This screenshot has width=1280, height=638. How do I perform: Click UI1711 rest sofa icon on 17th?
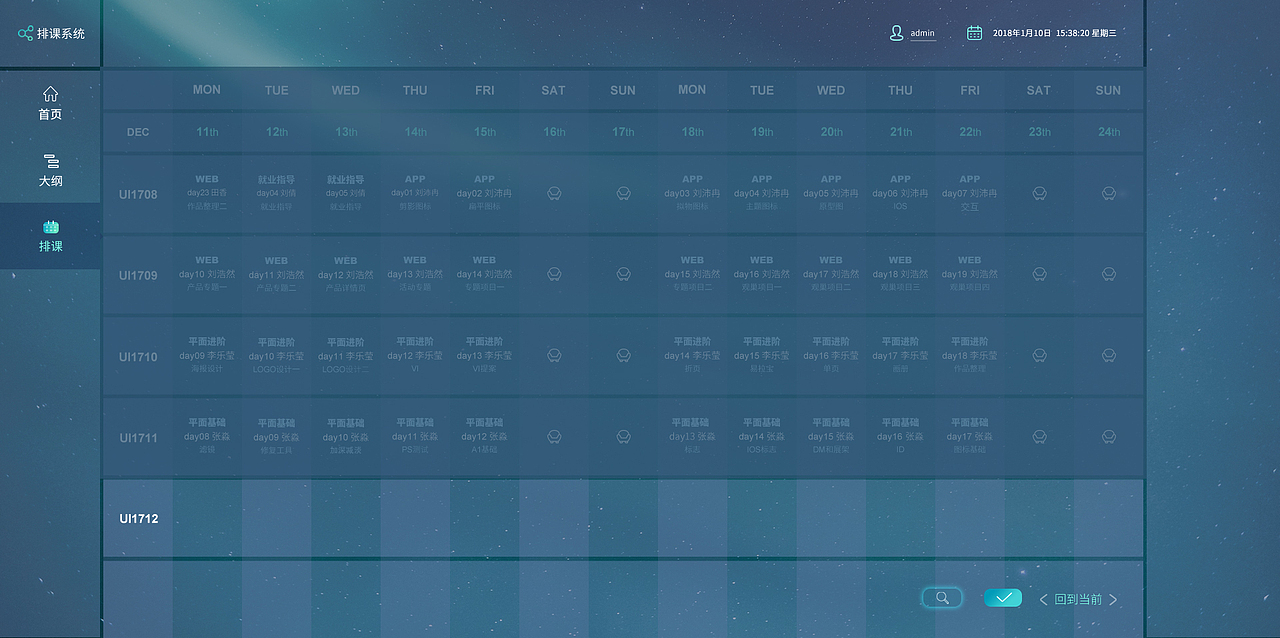pos(623,437)
